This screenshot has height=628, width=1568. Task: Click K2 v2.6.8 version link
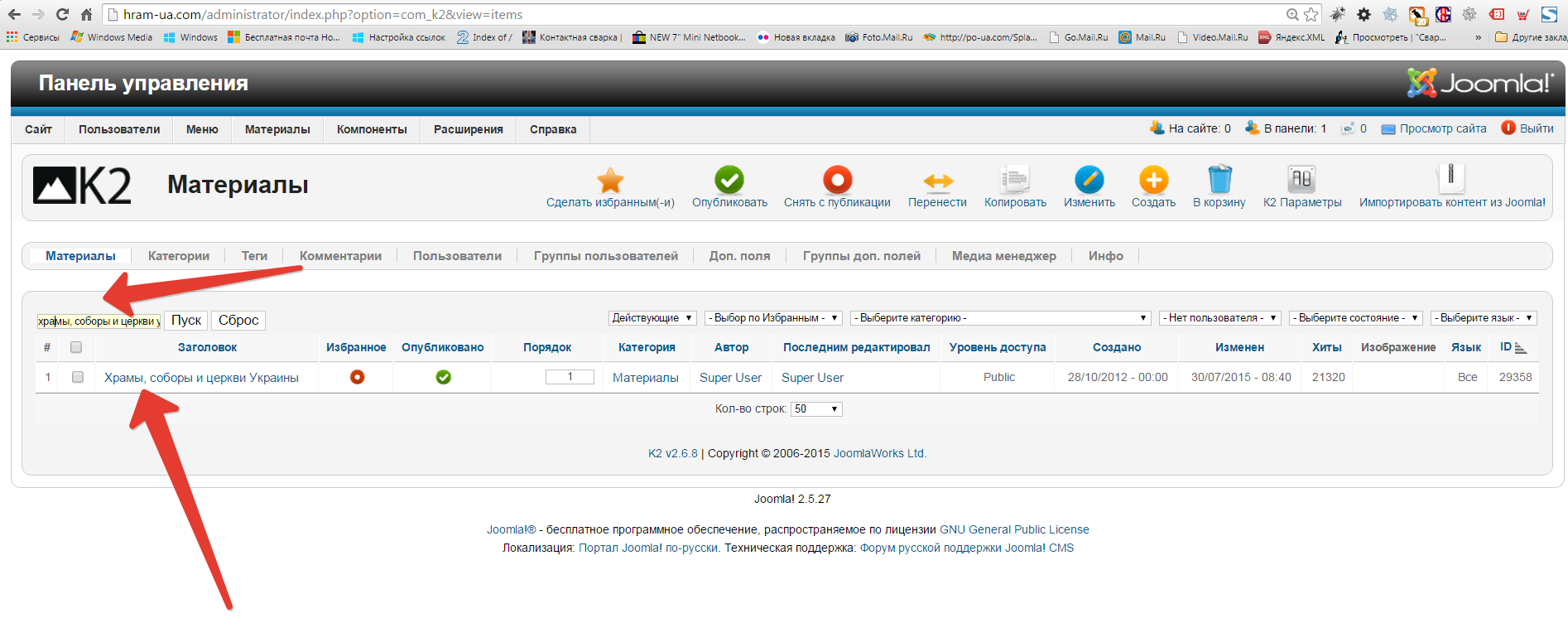(673, 453)
